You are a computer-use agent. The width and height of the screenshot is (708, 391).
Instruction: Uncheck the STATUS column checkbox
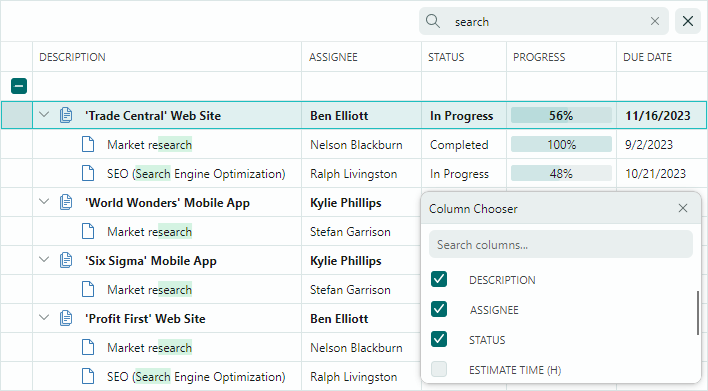439,339
